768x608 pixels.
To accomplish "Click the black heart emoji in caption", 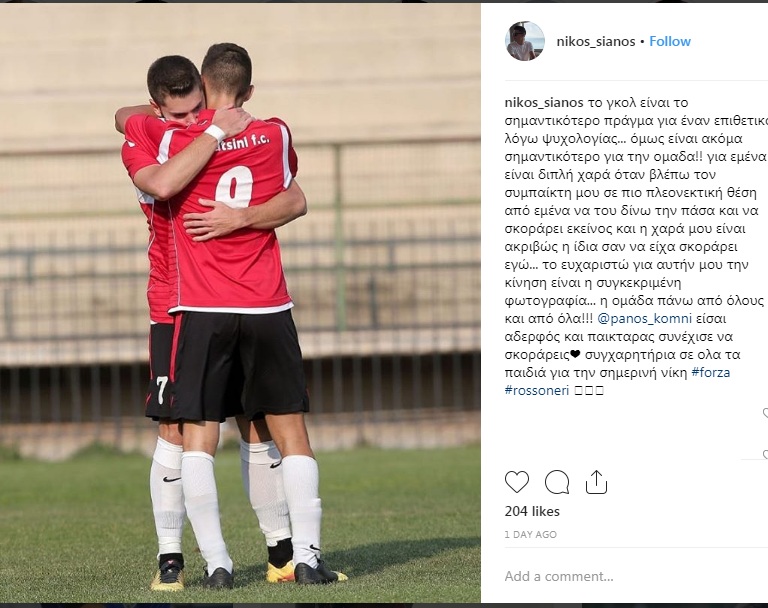I will click(x=575, y=354).
